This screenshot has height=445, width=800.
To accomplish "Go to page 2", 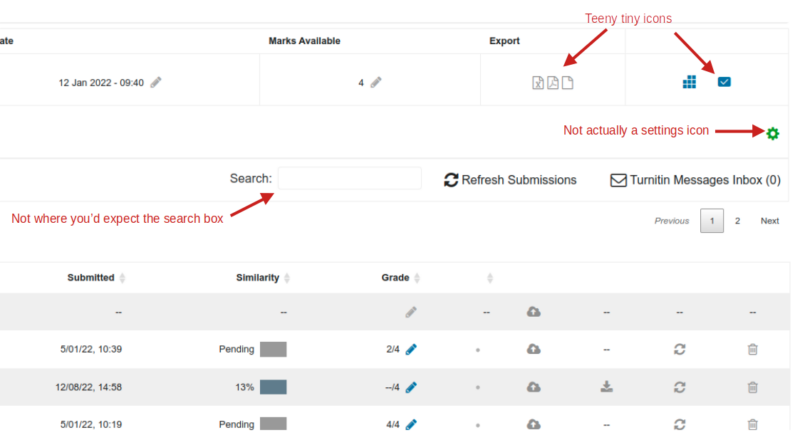I will click(737, 221).
